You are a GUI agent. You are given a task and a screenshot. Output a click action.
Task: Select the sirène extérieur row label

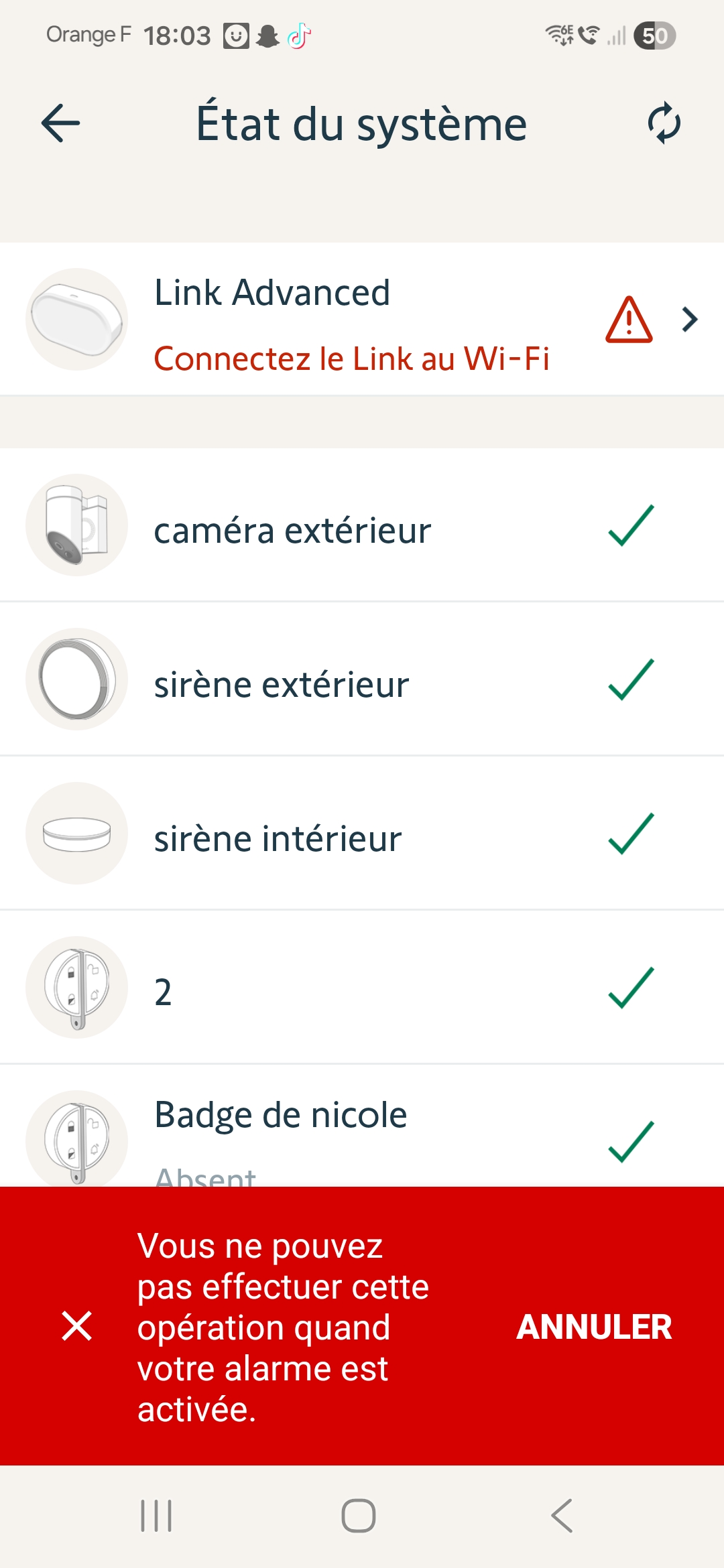(x=282, y=685)
